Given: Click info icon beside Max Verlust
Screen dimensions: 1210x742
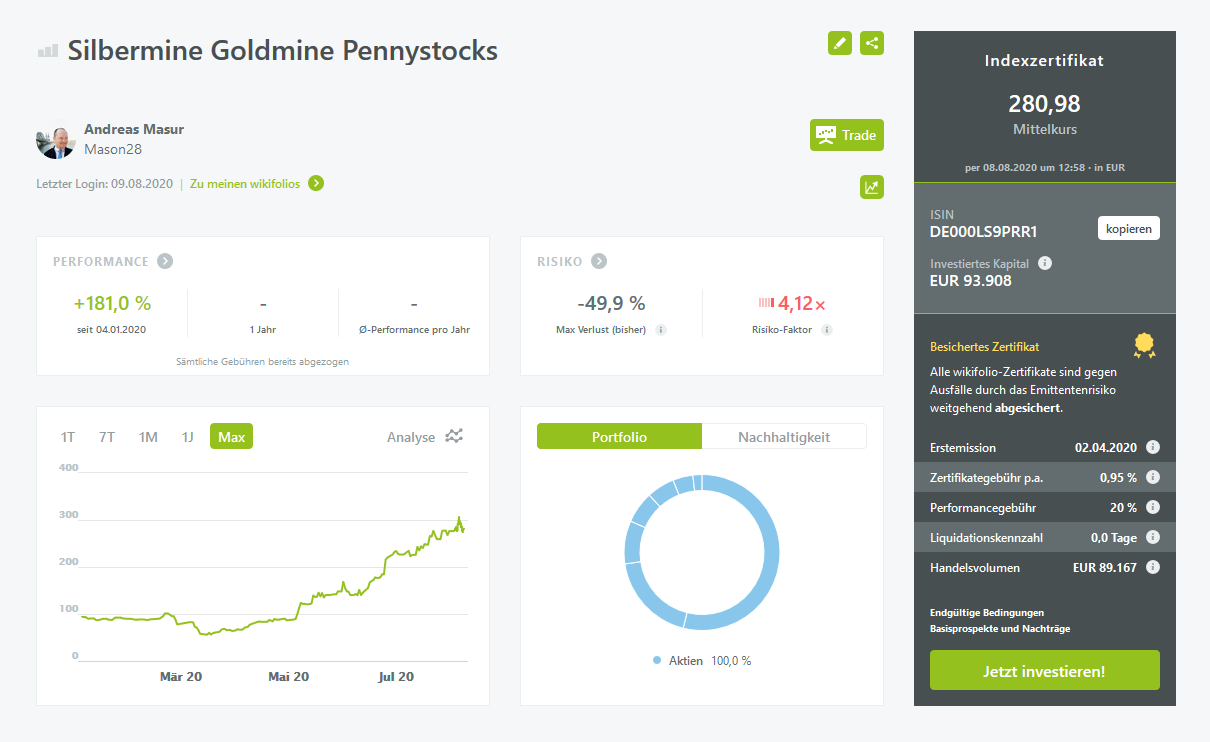Looking at the screenshot, I should click(x=661, y=330).
